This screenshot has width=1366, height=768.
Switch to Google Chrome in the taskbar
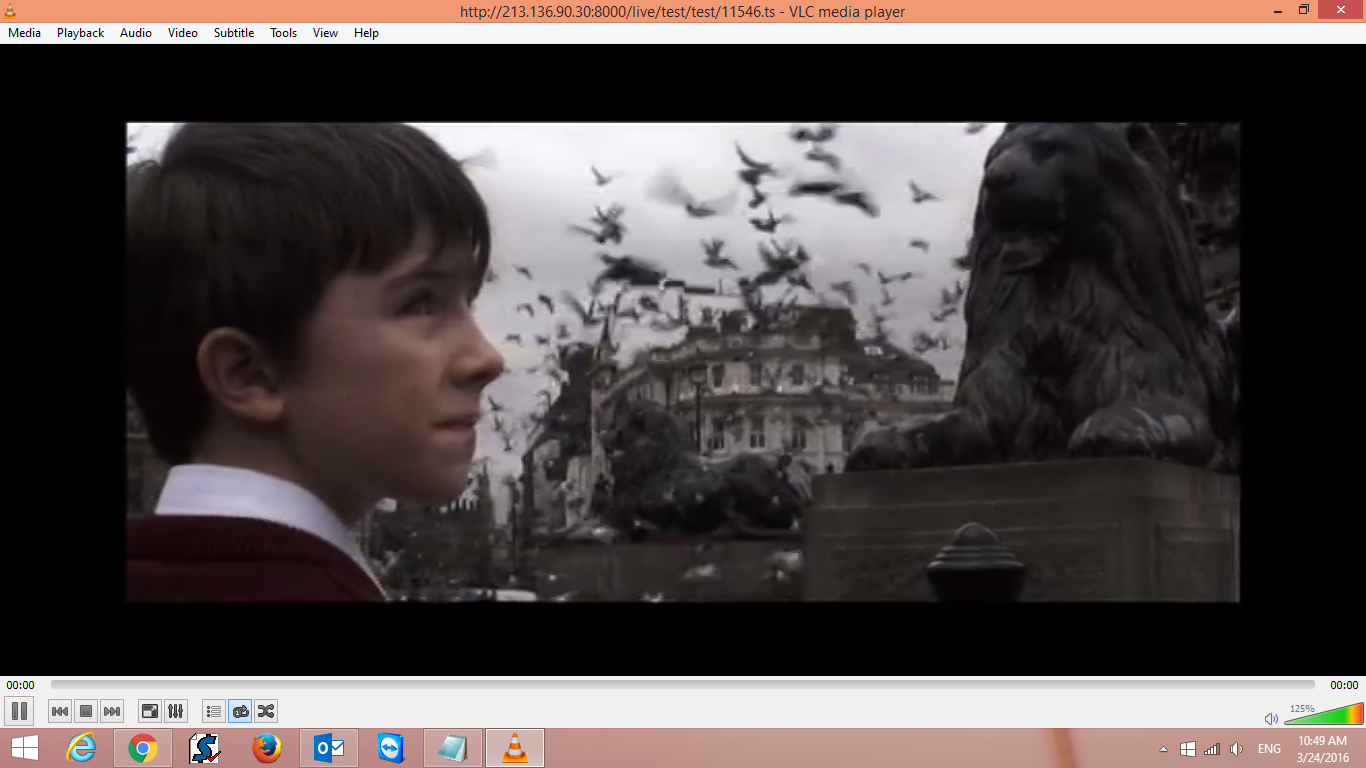pyautogui.click(x=143, y=748)
